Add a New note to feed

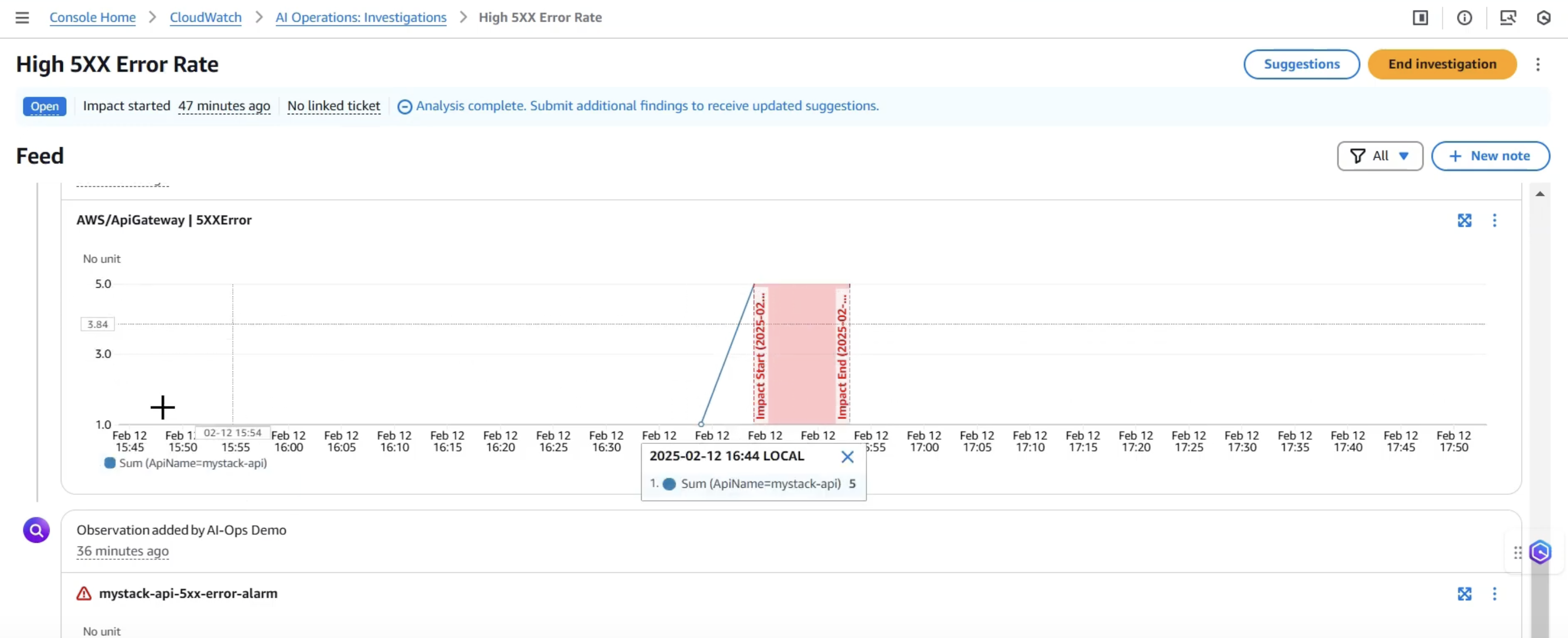tap(1490, 156)
